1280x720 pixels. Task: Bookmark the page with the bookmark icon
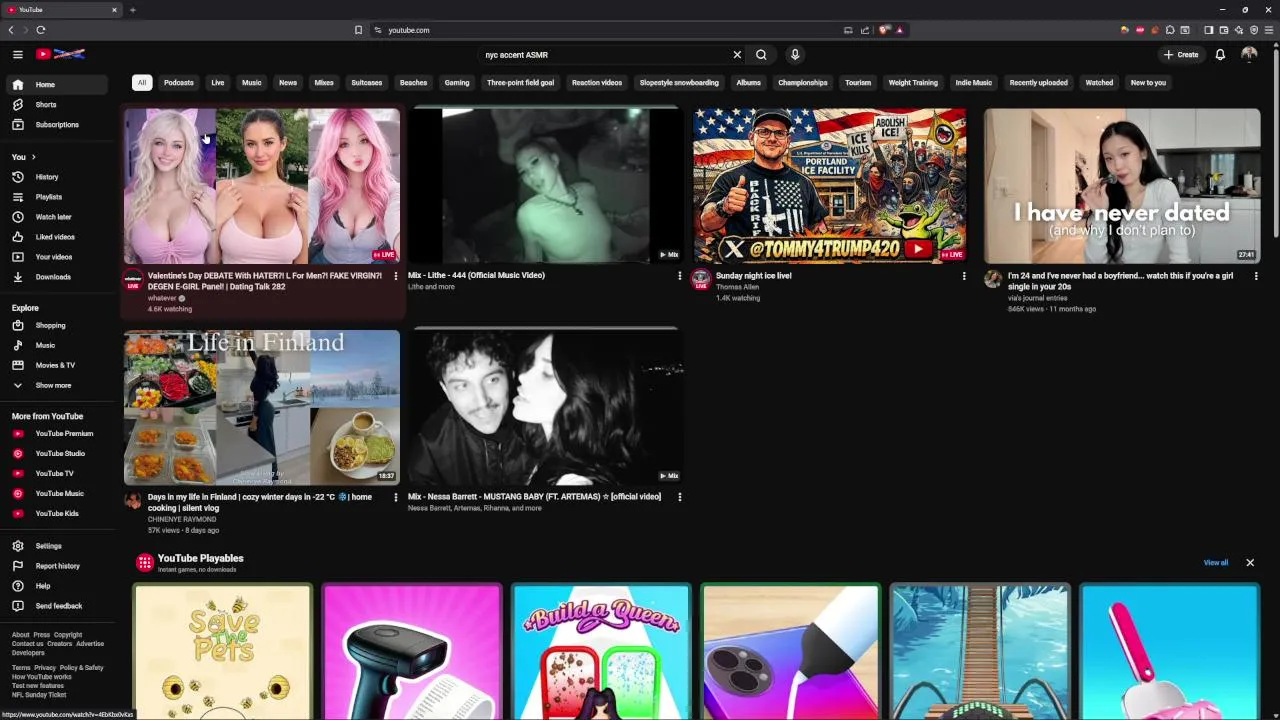(358, 30)
